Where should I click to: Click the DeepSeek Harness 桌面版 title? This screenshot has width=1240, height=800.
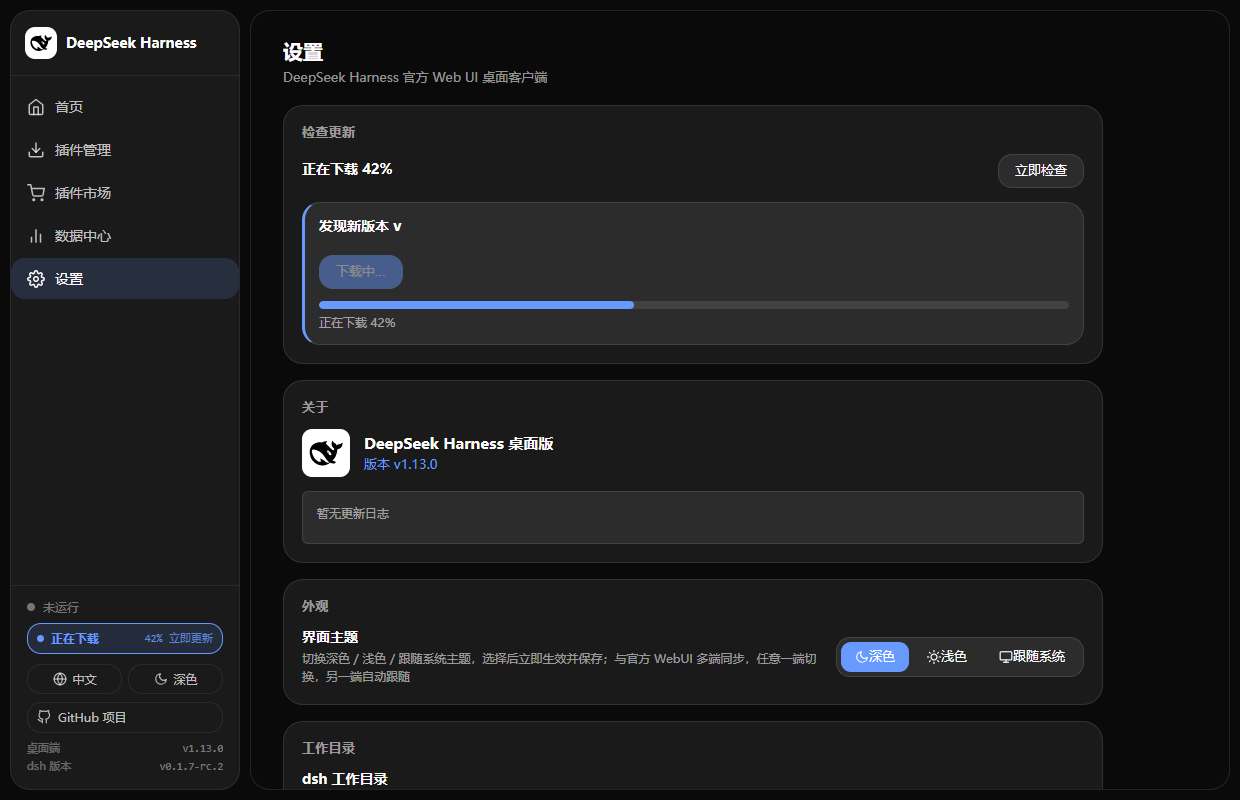tap(459, 443)
